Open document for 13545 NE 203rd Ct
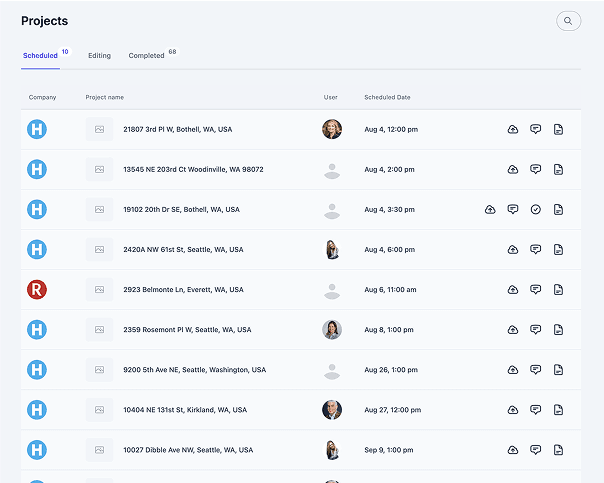This screenshot has height=483, width=604. pos(558,169)
